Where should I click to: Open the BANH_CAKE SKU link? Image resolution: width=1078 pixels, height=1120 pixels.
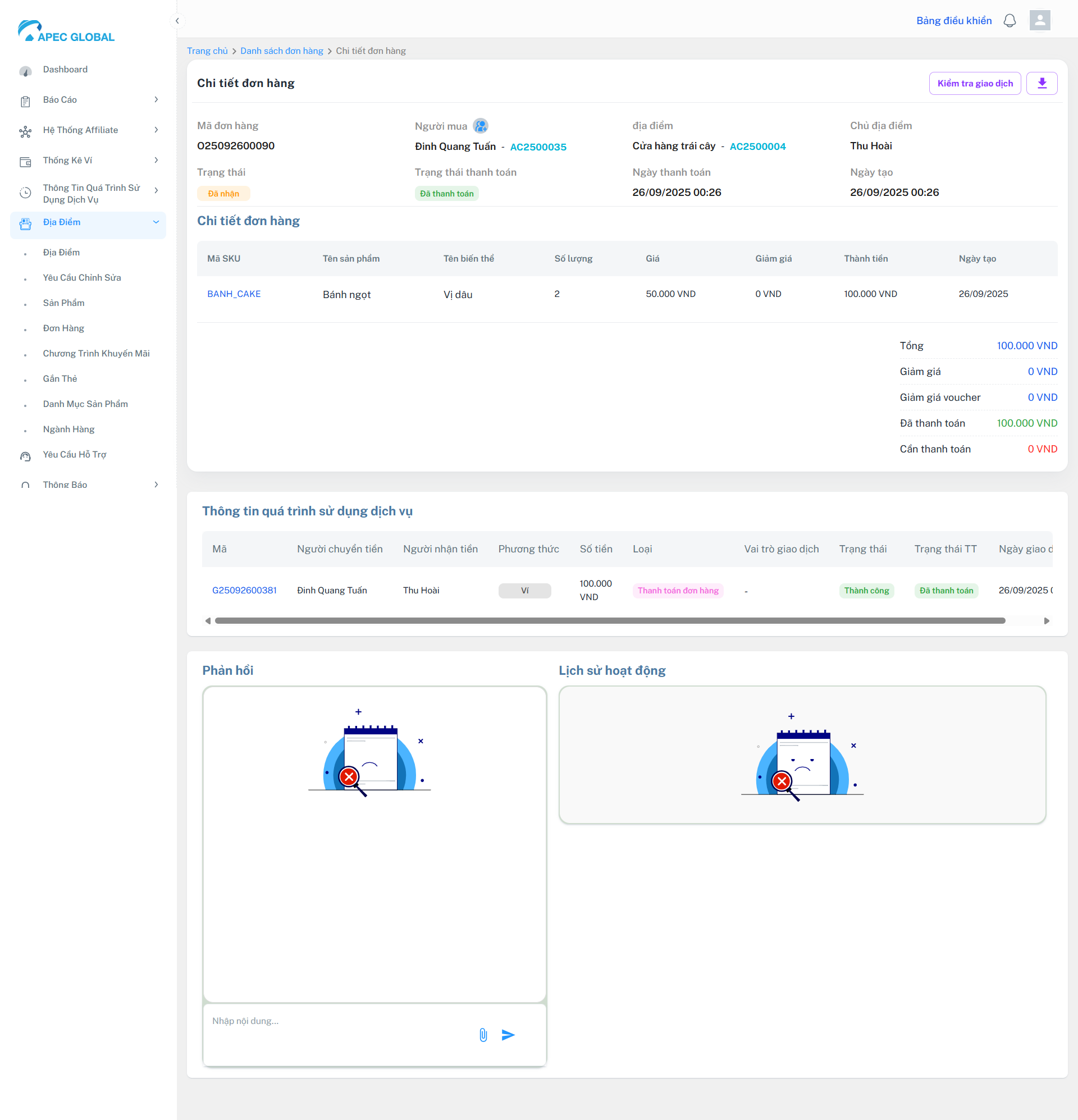(x=234, y=294)
